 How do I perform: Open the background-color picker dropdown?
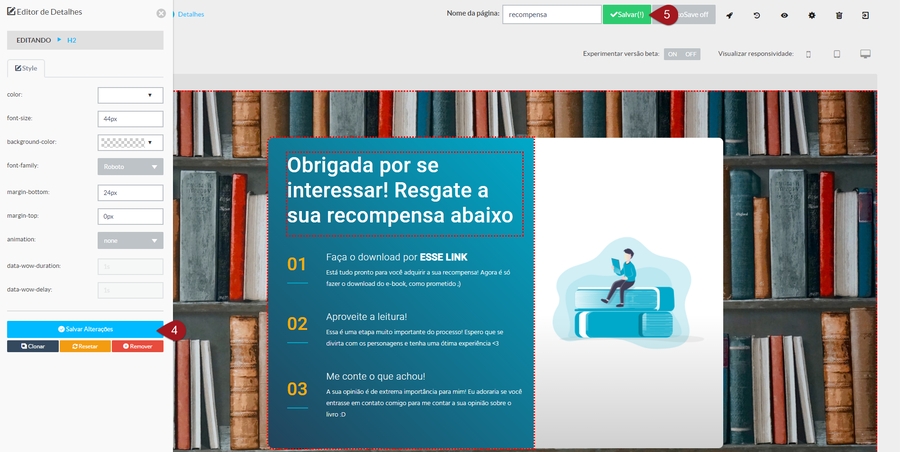click(x=130, y=143)
